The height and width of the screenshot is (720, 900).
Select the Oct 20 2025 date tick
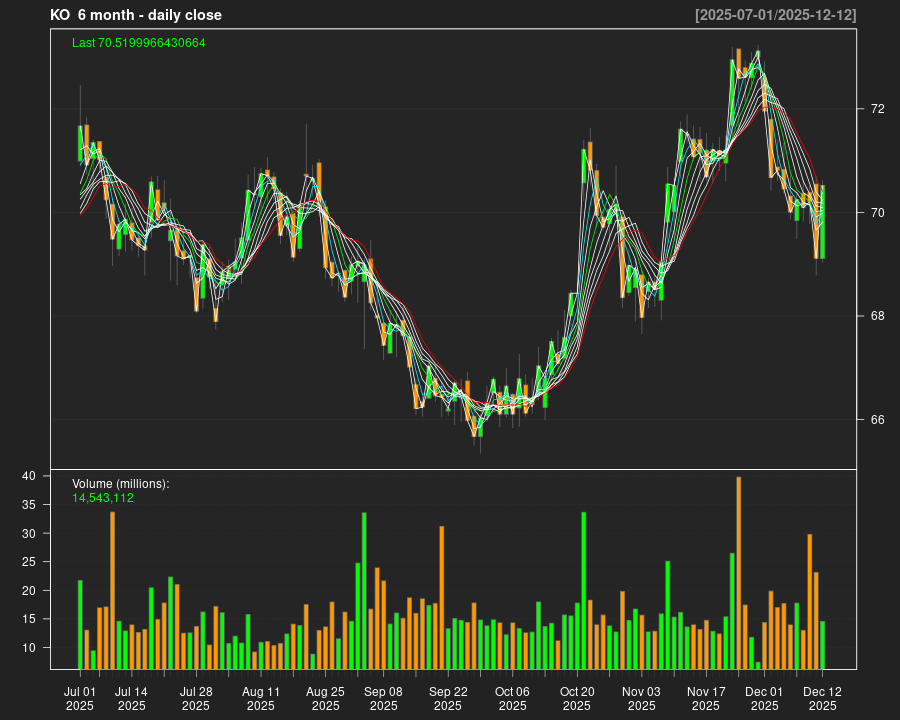tap(577, 698)
